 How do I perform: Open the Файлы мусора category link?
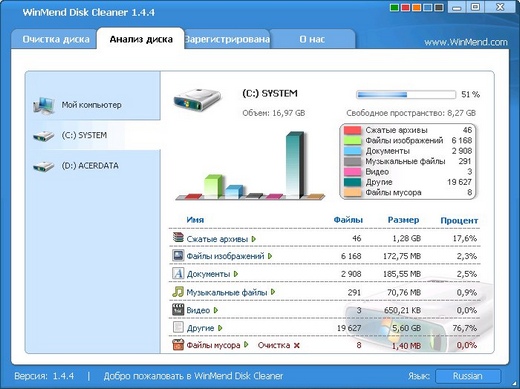point(213,345)
